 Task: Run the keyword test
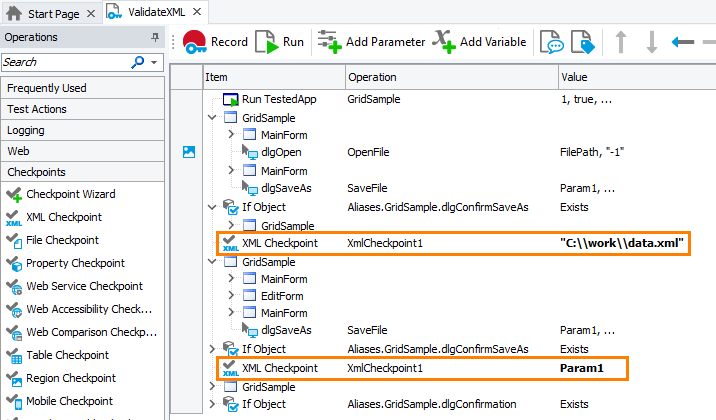[x=280, y=42]
